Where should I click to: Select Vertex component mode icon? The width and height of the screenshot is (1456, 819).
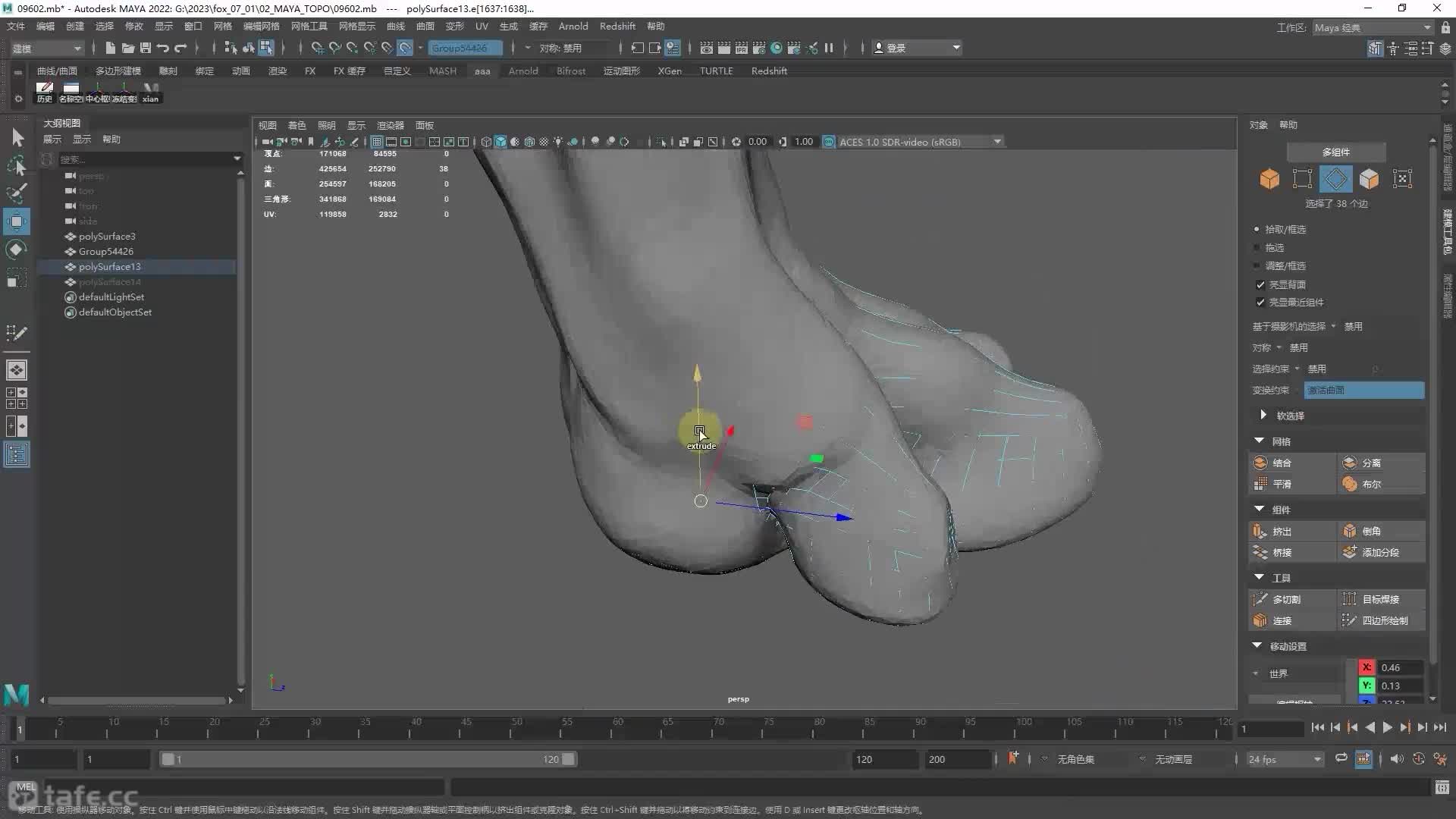pyautogui.click(x=1302, y=179)
